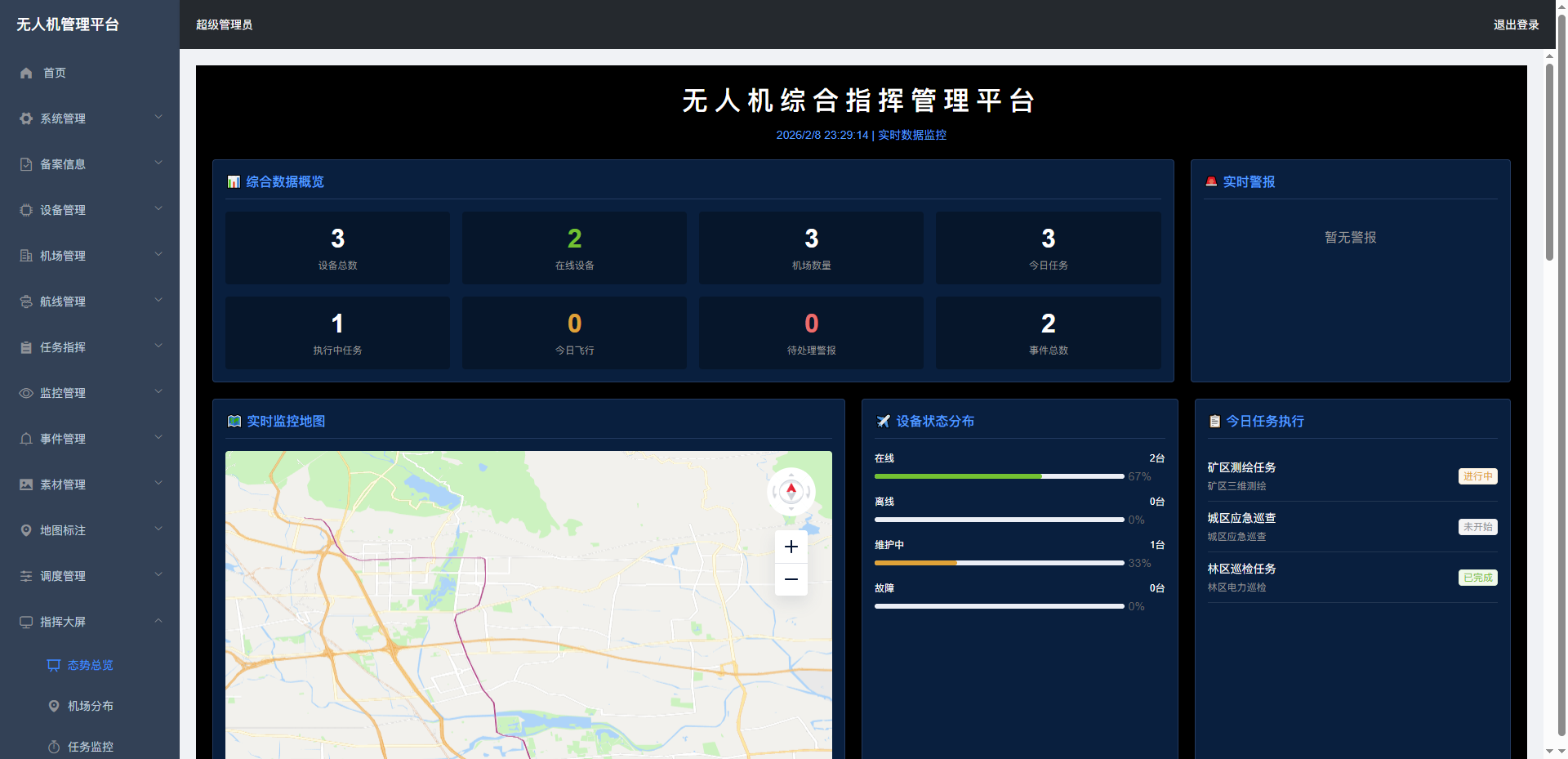Open 任务监控 in the sidebar
The width and height of the screenshot is (1568, 759).
[x=90, y=747]
